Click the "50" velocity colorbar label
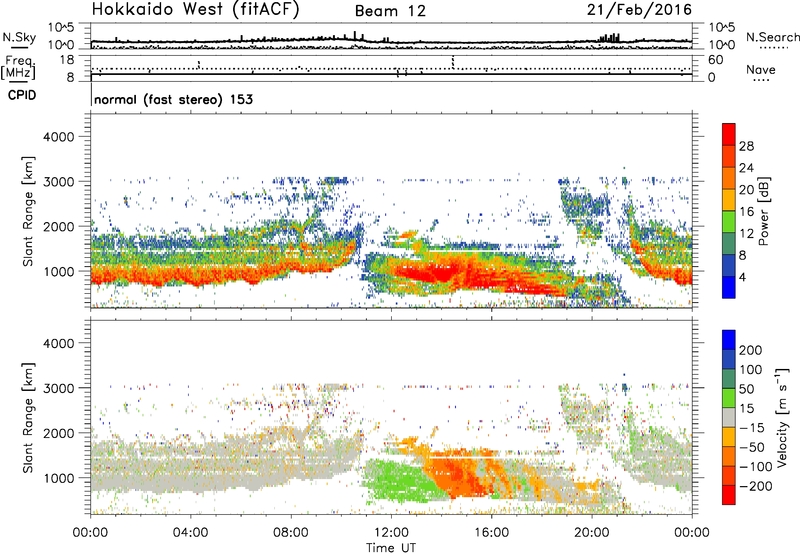The width and height of the screenshot is (800, 554). coord(746,389)
